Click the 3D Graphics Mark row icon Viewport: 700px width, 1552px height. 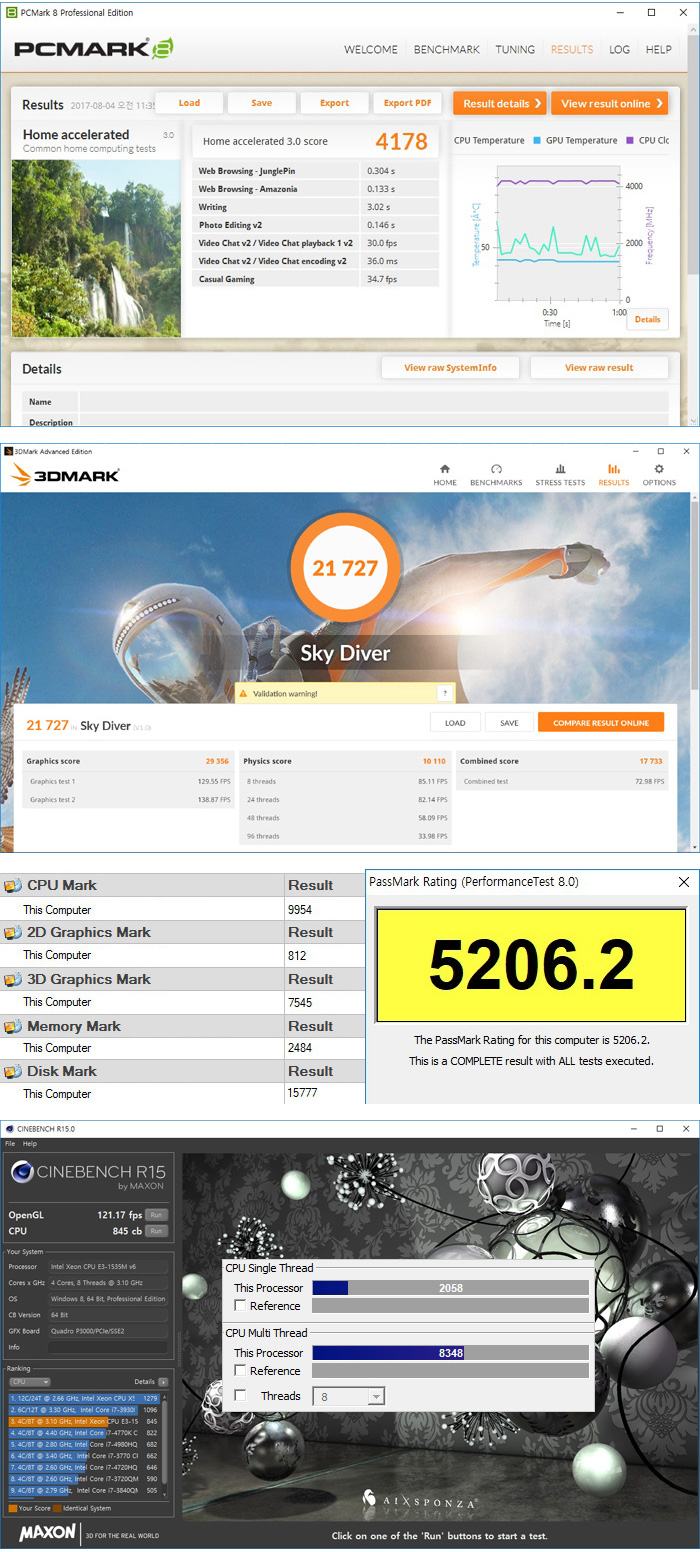(13, 979)
